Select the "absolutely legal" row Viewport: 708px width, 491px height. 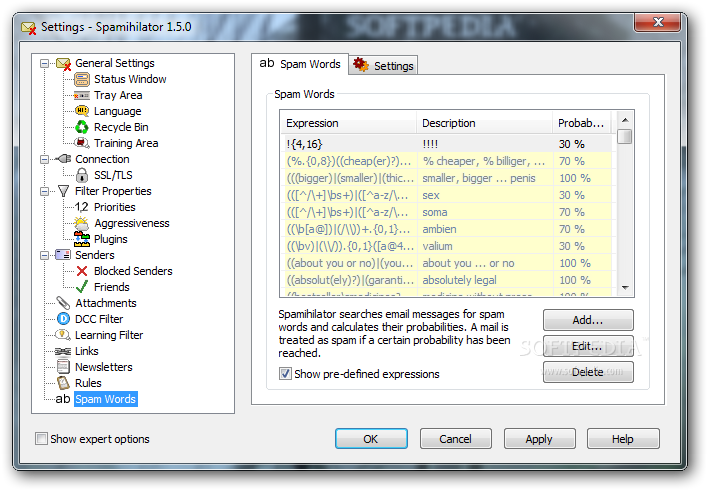pos(446,281)
